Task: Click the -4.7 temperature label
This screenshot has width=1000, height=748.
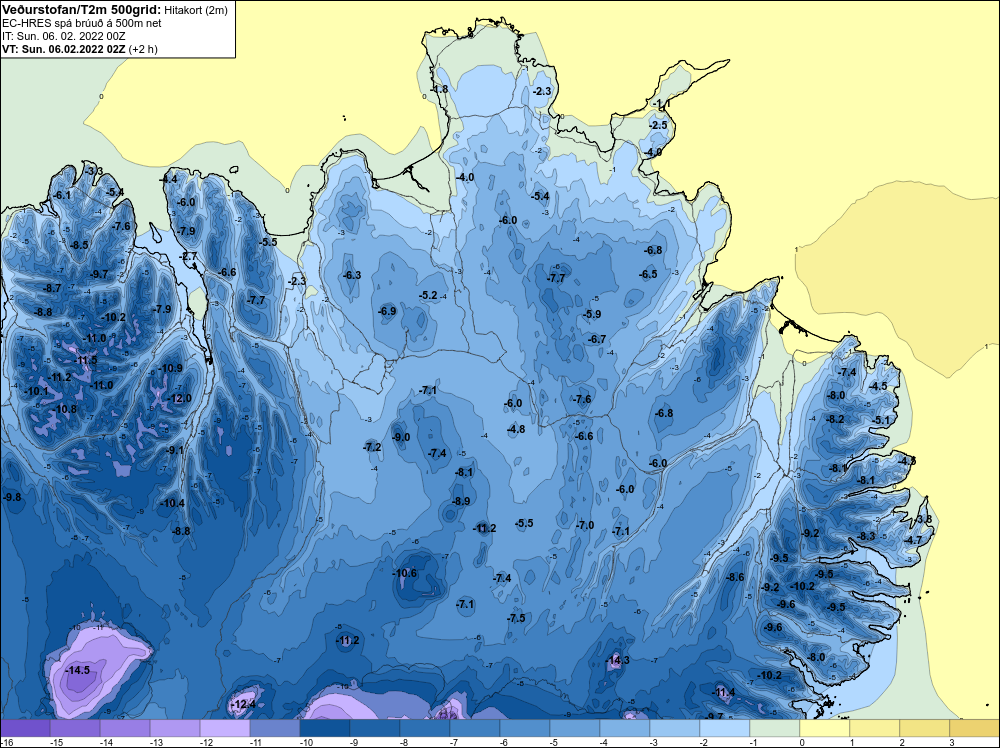Action: tap(913, 540)
